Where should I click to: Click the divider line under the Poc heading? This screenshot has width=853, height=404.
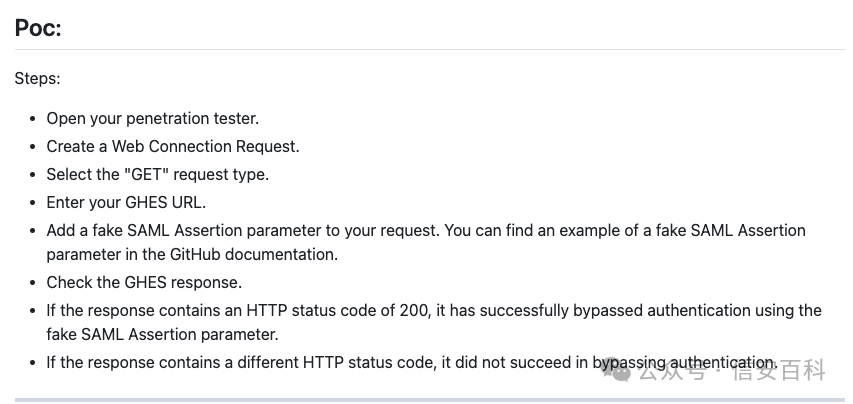(x=429, y=49)
